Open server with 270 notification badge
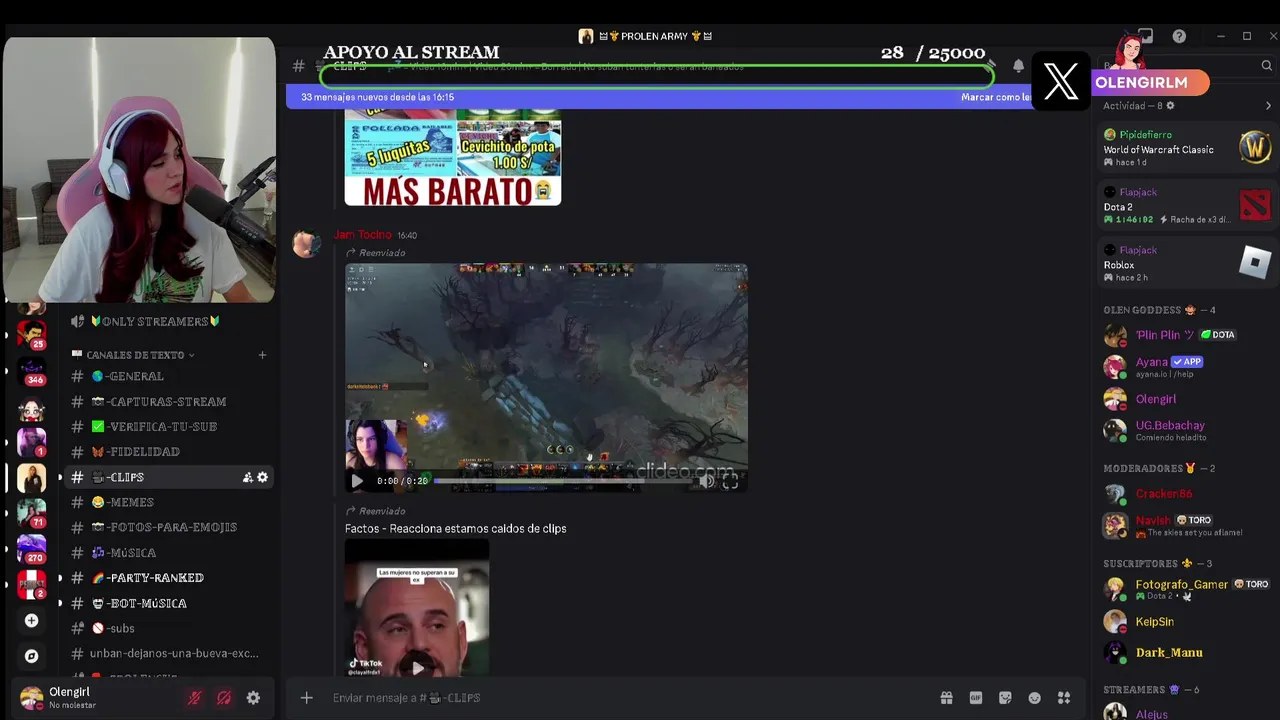 (31, 548)
